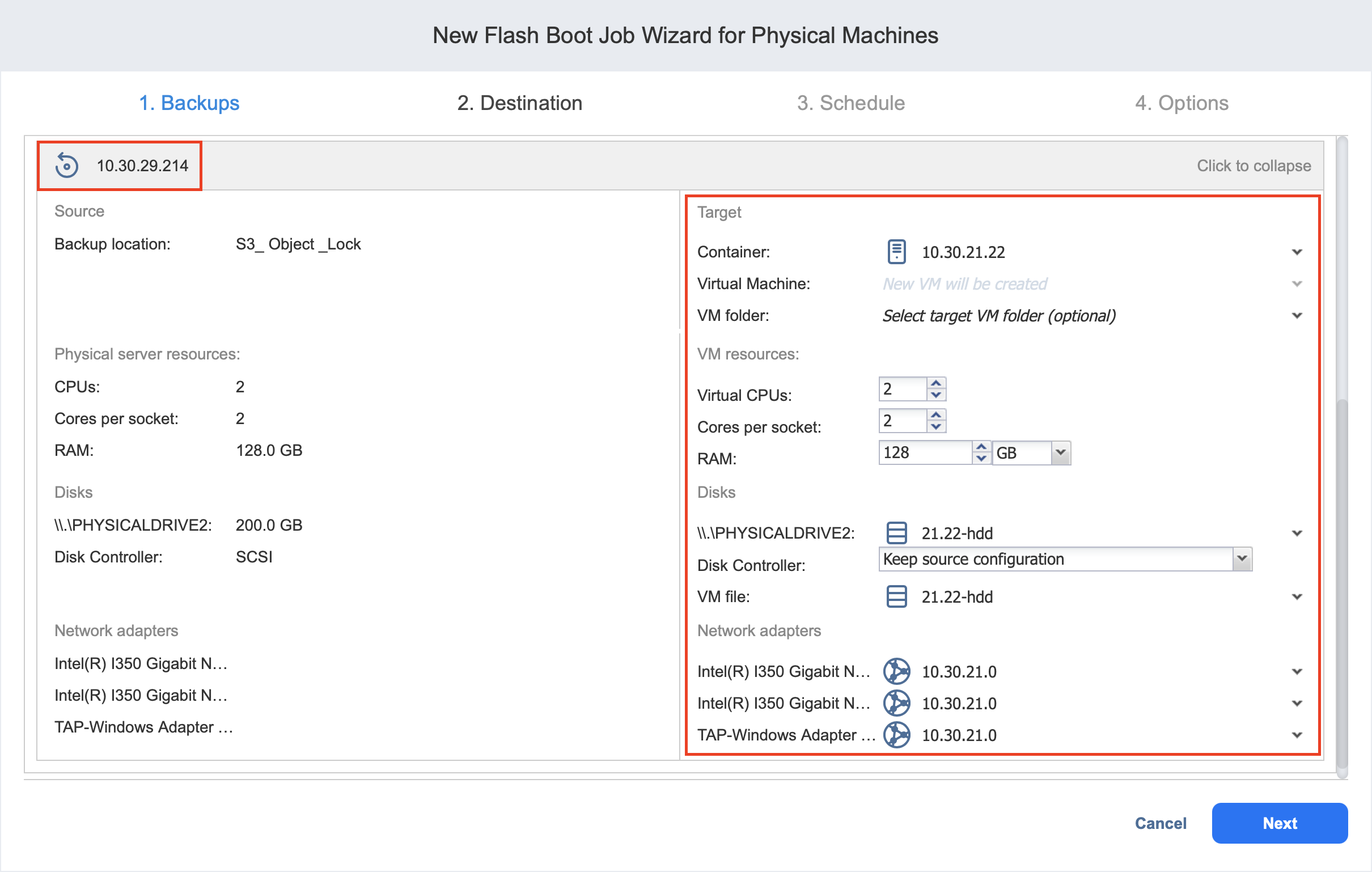The image size is (1372, 872).
Task: Expand the VM folder selection dropdown
Action: pos(1297,316)
